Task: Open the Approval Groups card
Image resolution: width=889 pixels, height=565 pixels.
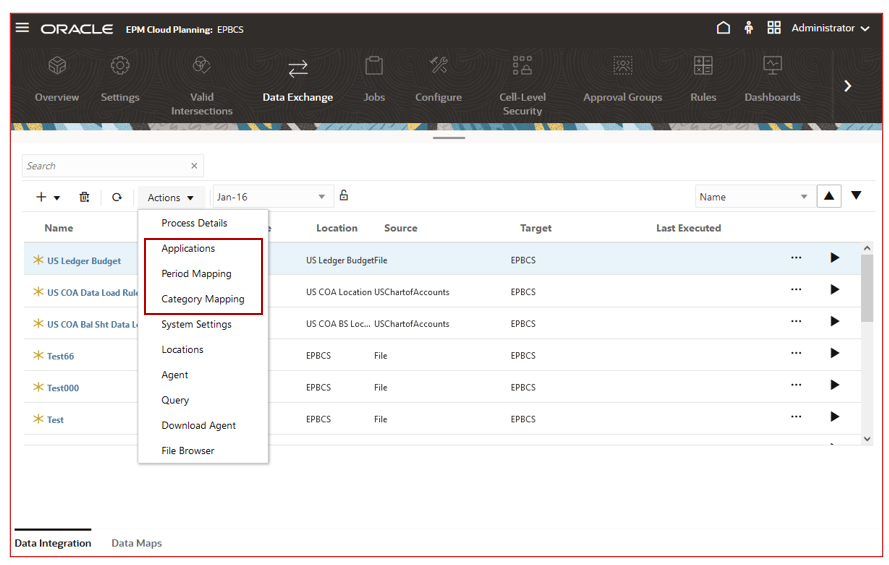Action: pyautogui.click(x=623, y=79)
